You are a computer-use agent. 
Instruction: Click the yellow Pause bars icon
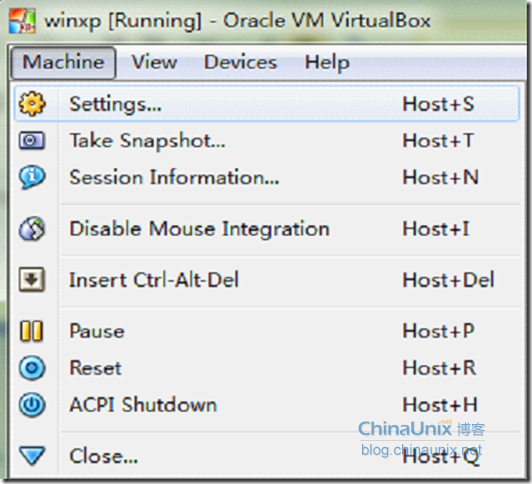coord(32,331)
